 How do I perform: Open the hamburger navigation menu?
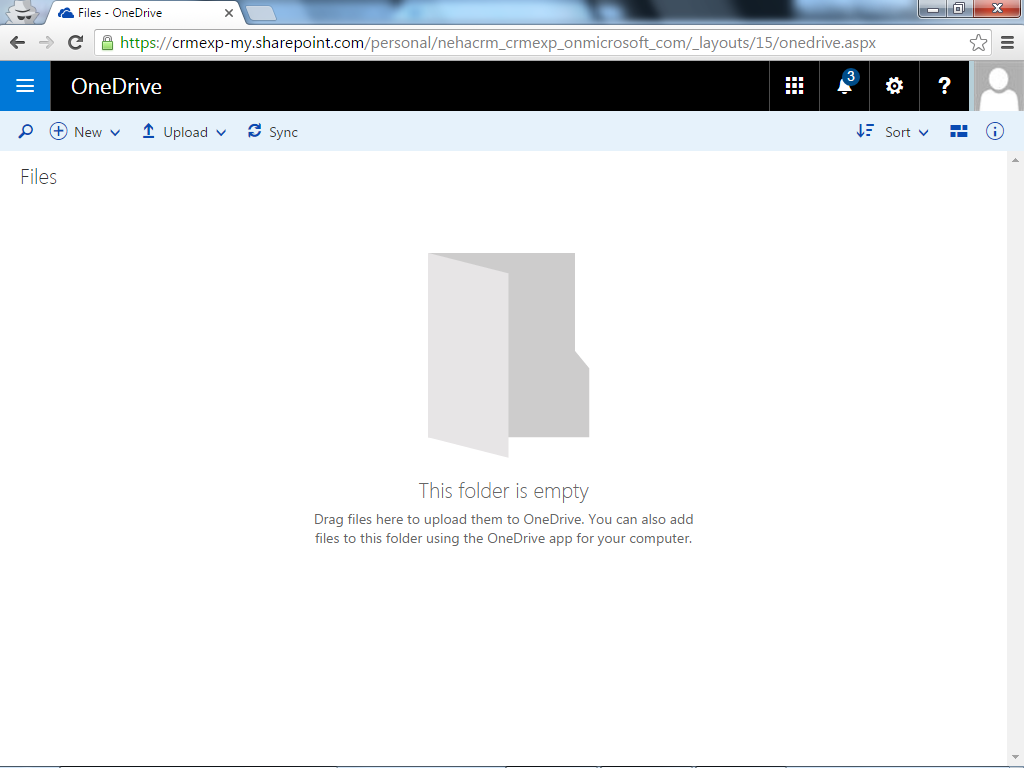click(x=25, y=86)
